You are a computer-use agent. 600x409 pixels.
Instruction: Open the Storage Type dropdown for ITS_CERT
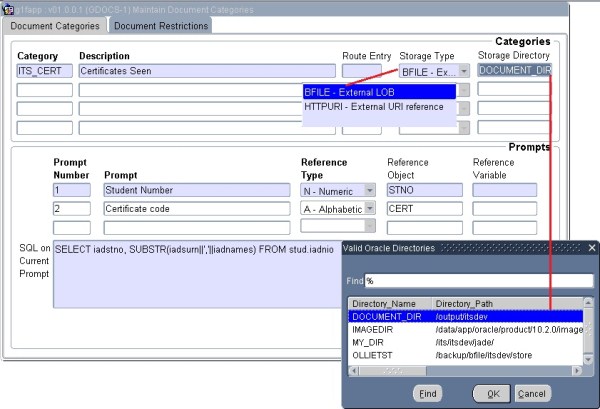click(463, 72)
